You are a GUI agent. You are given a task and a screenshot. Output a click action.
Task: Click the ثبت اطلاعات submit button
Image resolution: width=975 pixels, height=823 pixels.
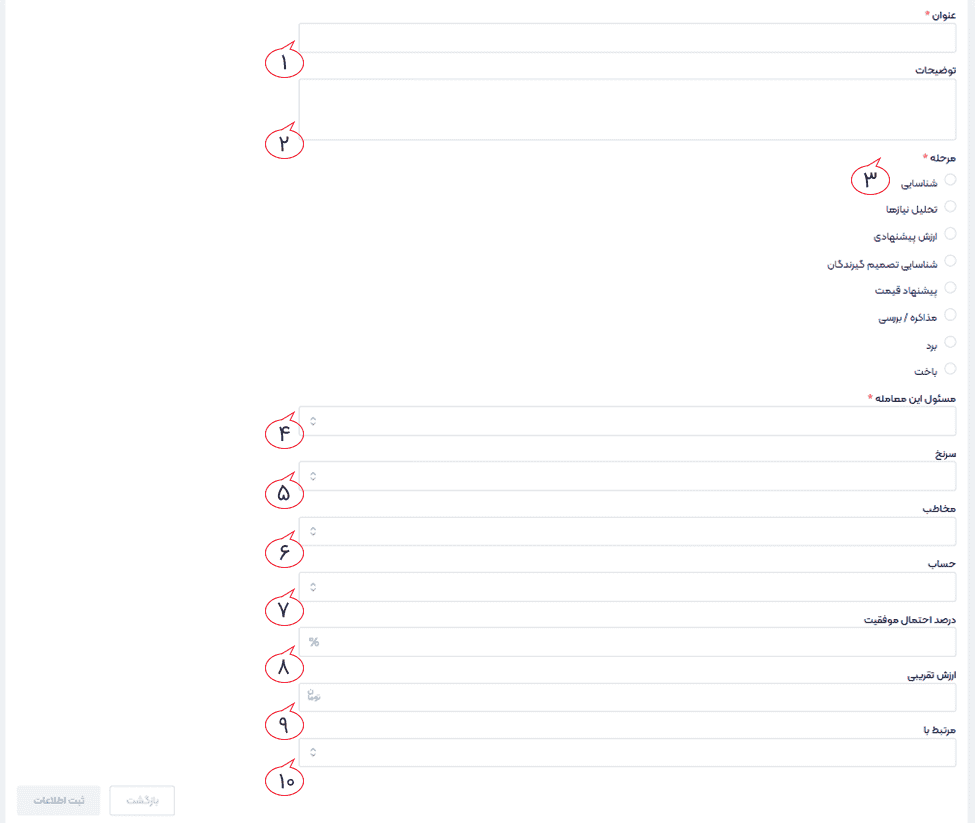click(59, 801)
